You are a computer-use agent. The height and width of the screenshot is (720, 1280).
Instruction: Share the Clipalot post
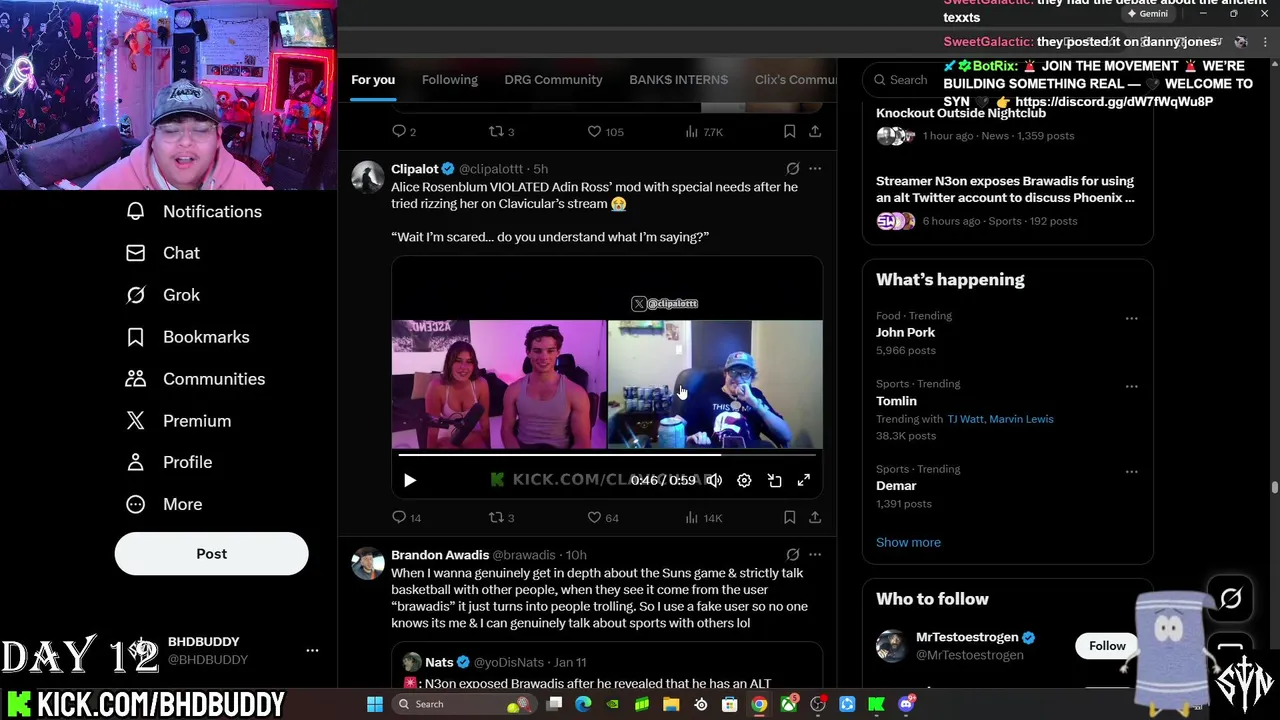(x=815, y=518)
